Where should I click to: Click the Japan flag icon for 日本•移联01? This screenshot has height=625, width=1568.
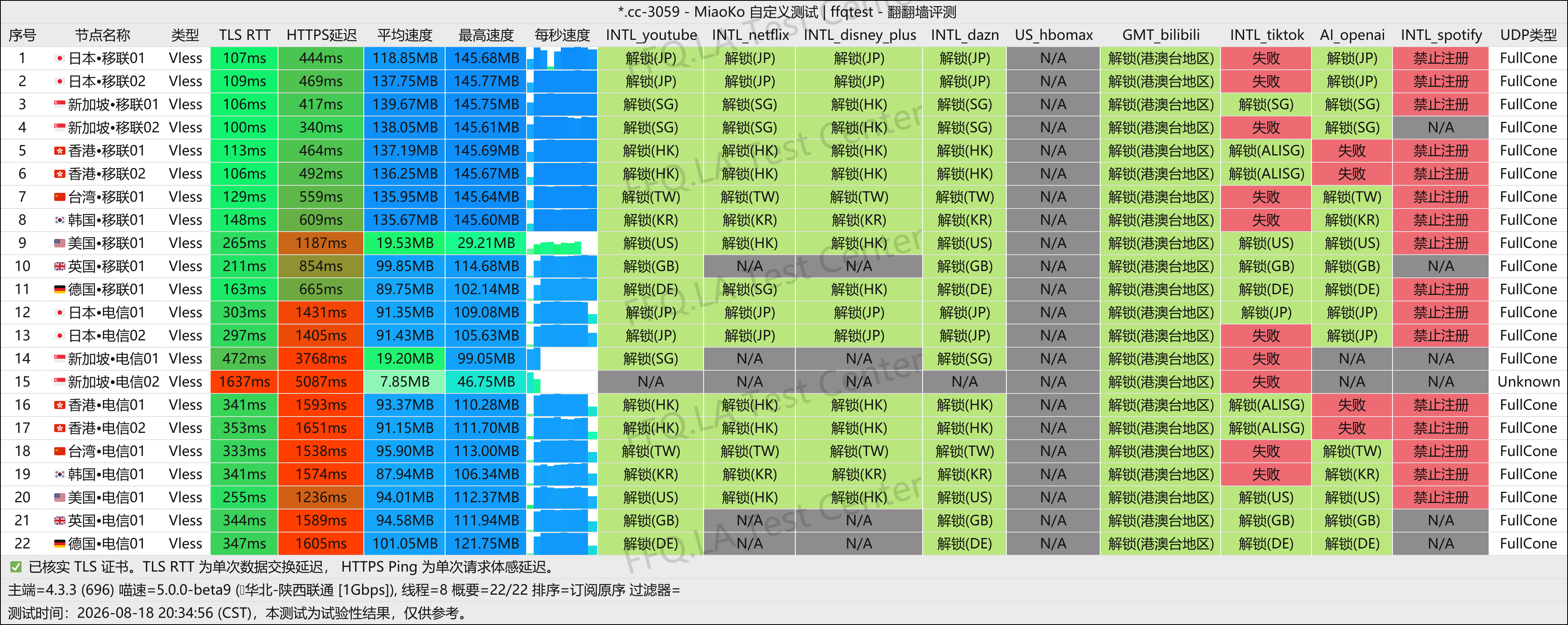pos(60,58)
